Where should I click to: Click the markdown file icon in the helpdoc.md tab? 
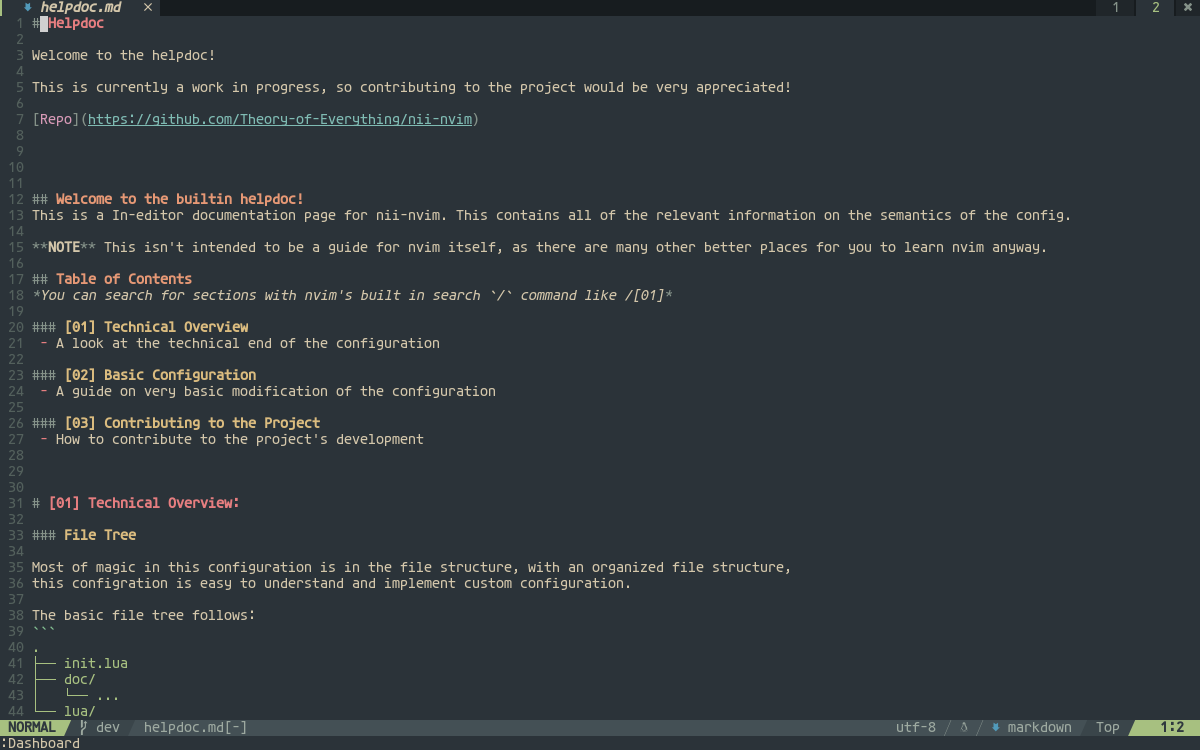pos(26,7)
